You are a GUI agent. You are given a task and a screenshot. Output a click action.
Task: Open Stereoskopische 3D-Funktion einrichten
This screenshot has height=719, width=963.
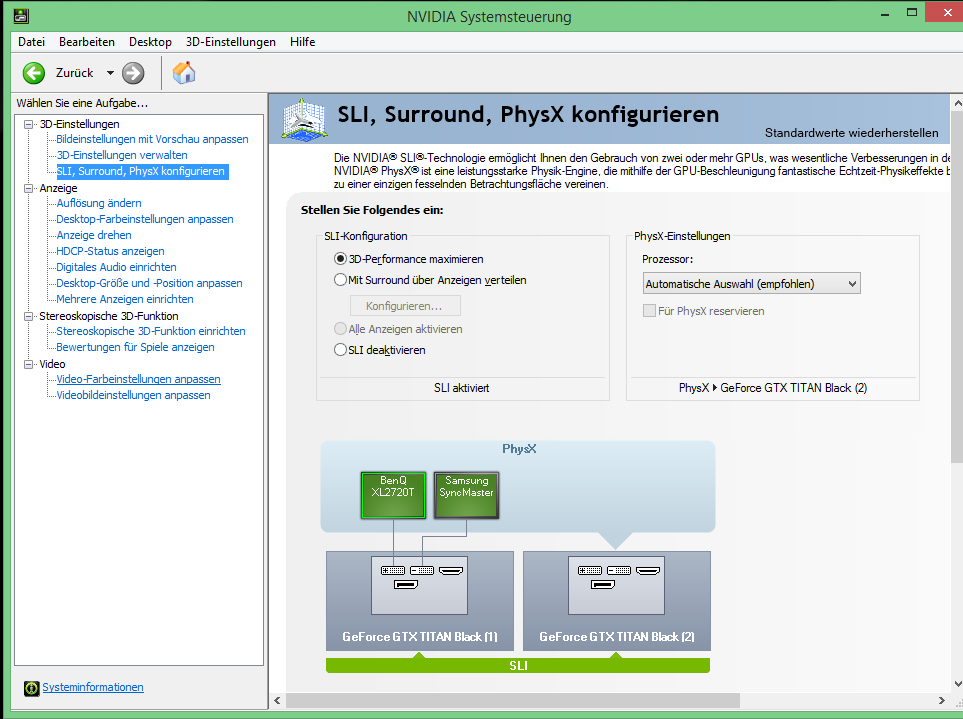pyautogui.click(x=150, y=331)
